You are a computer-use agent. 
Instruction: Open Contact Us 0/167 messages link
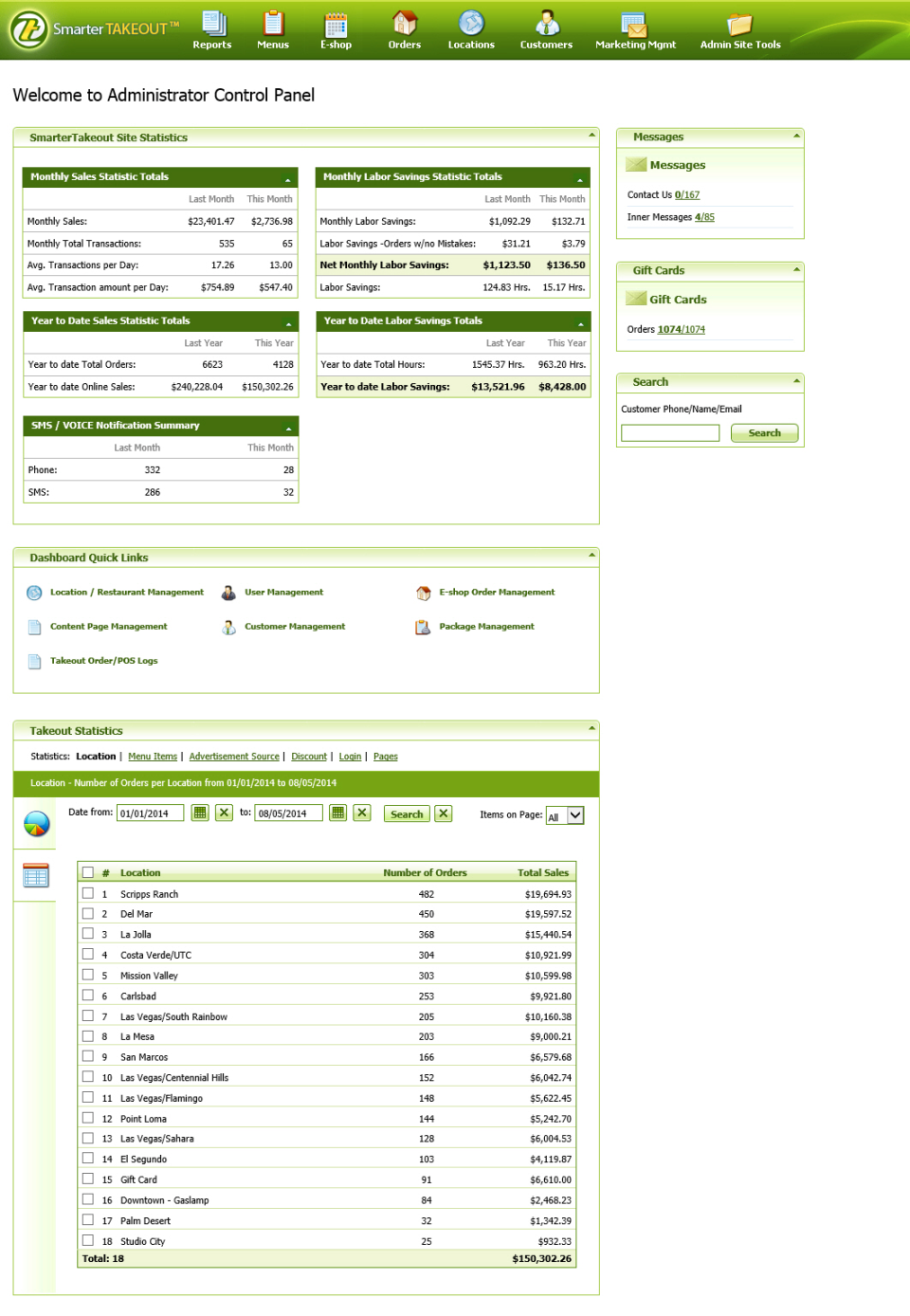coord(687,195)
